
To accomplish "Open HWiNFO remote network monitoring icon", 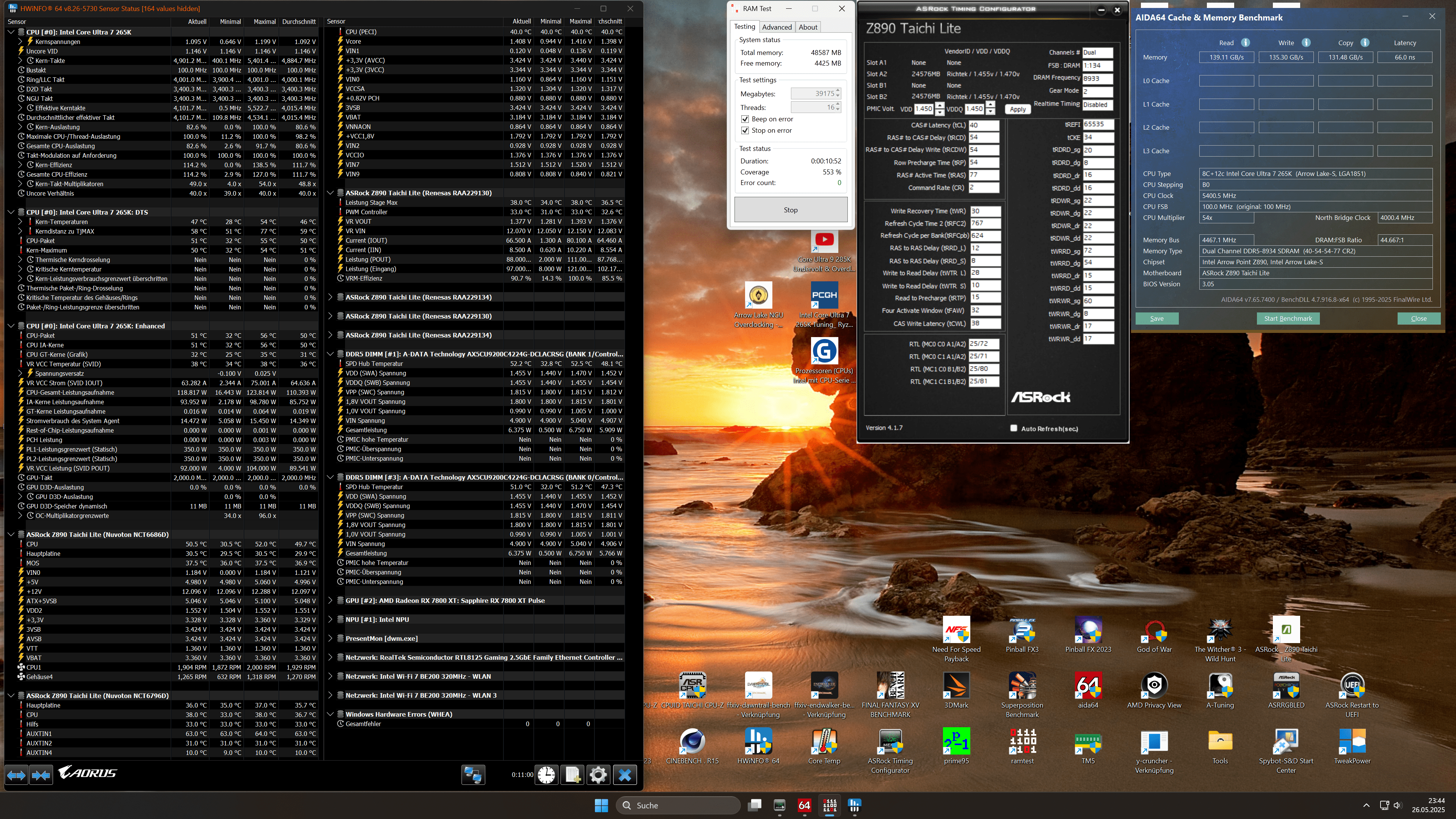I will [473, 775].
